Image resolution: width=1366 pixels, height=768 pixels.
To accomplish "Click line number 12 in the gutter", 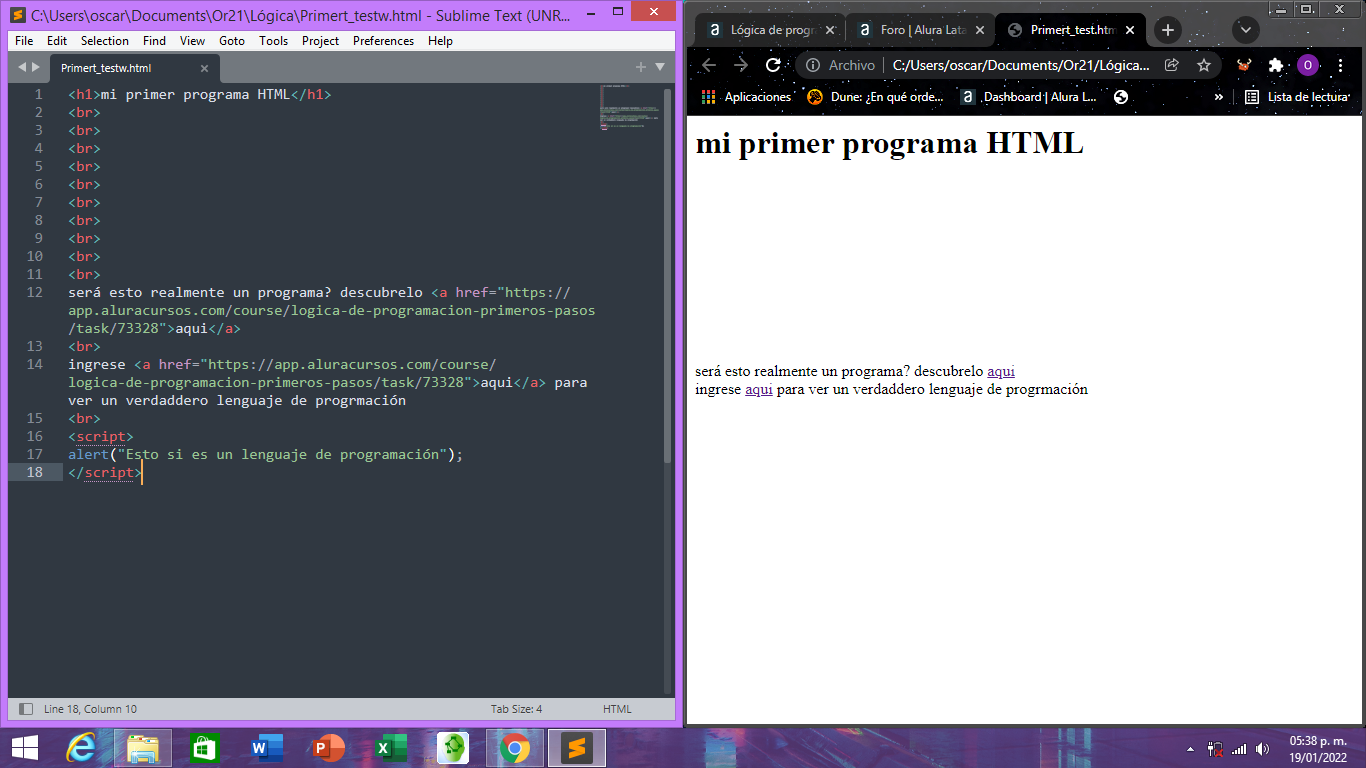I will click(35, 292).
